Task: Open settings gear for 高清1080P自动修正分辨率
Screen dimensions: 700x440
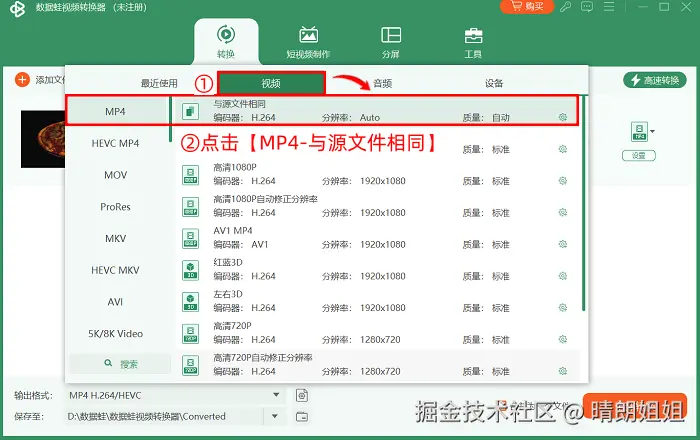Action: pyautogui.click(x=562, y=212)
